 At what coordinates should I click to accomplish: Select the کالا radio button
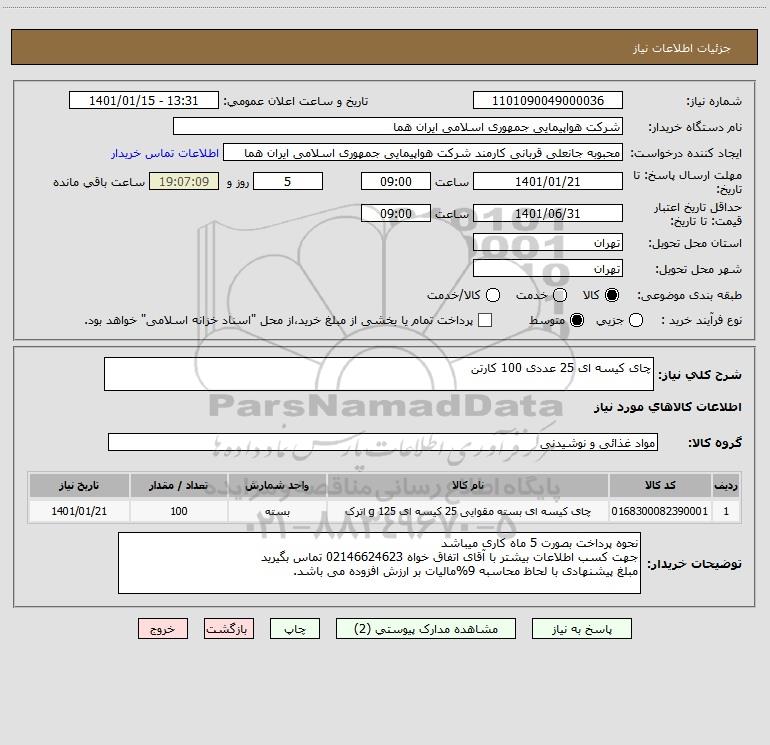[x=612, y=295]
